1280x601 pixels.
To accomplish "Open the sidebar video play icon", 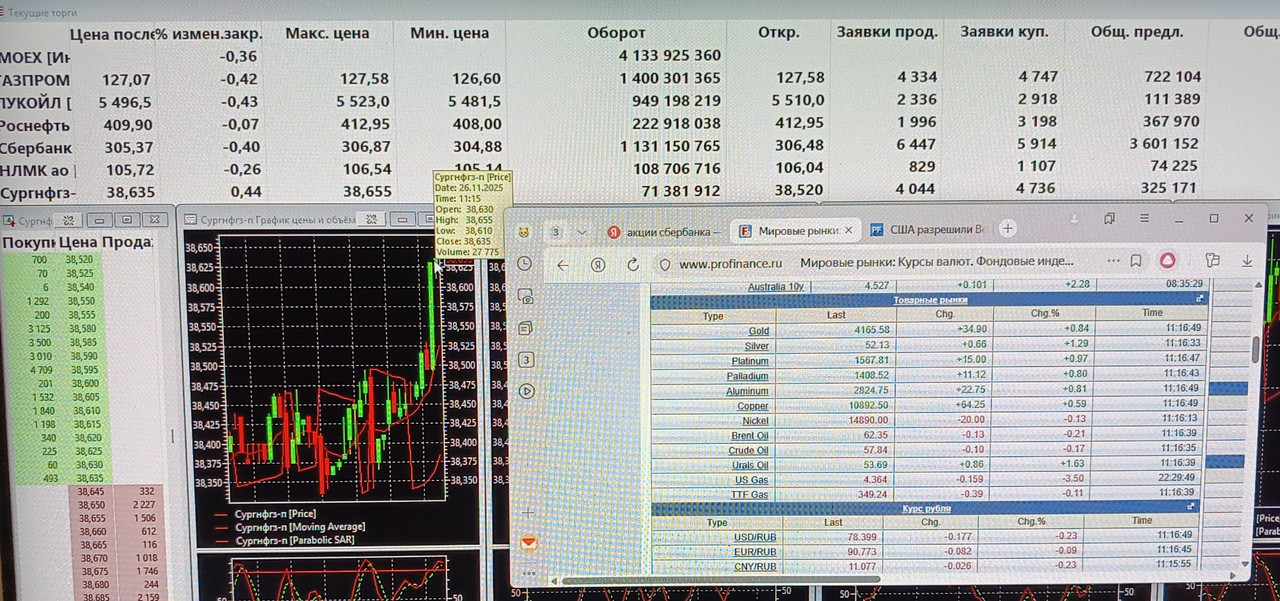I will tap(527, 391).
